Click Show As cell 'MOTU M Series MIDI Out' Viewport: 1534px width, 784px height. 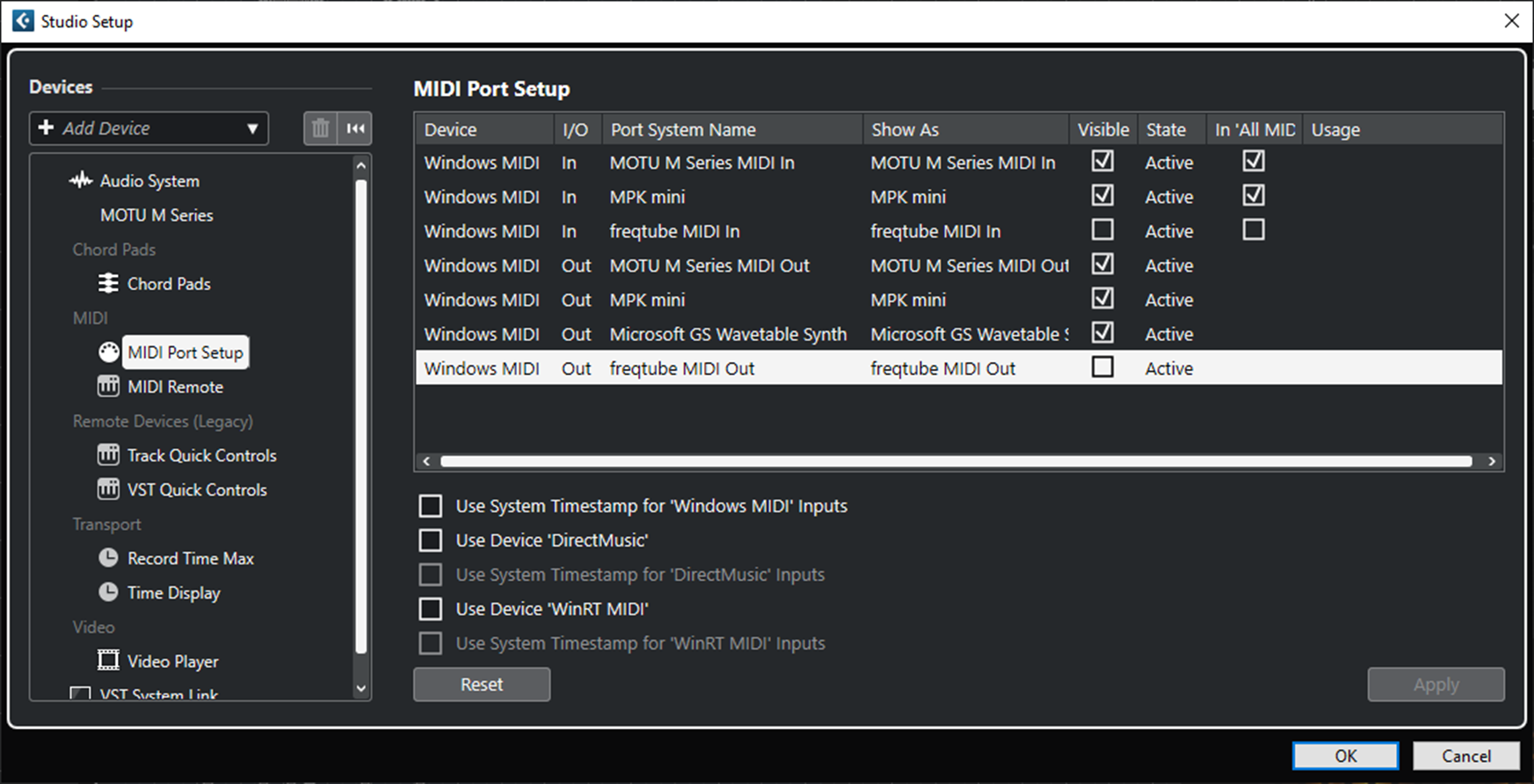970,265
